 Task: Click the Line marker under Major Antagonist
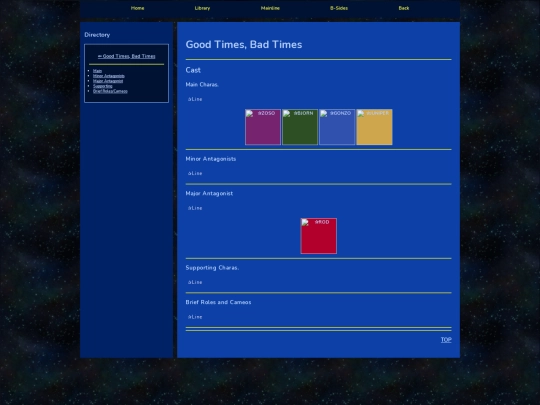point(195,208)
